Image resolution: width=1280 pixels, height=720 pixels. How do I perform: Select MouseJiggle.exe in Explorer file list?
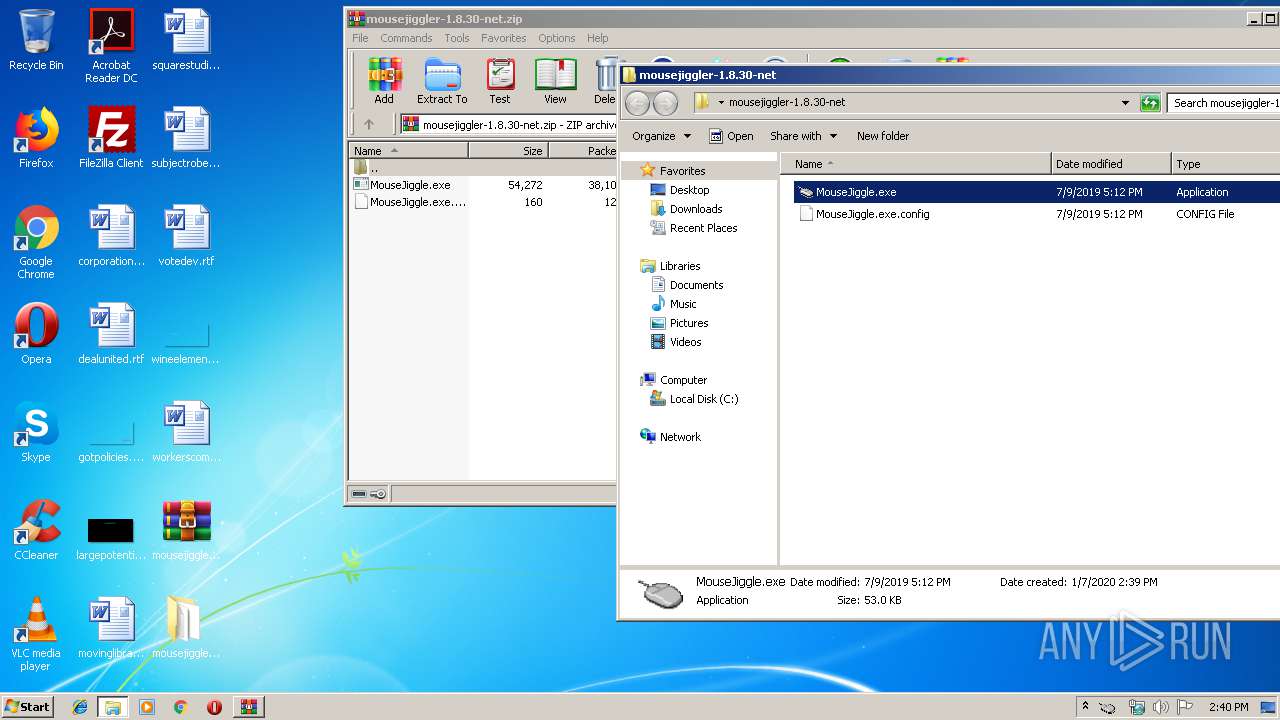1036,192
